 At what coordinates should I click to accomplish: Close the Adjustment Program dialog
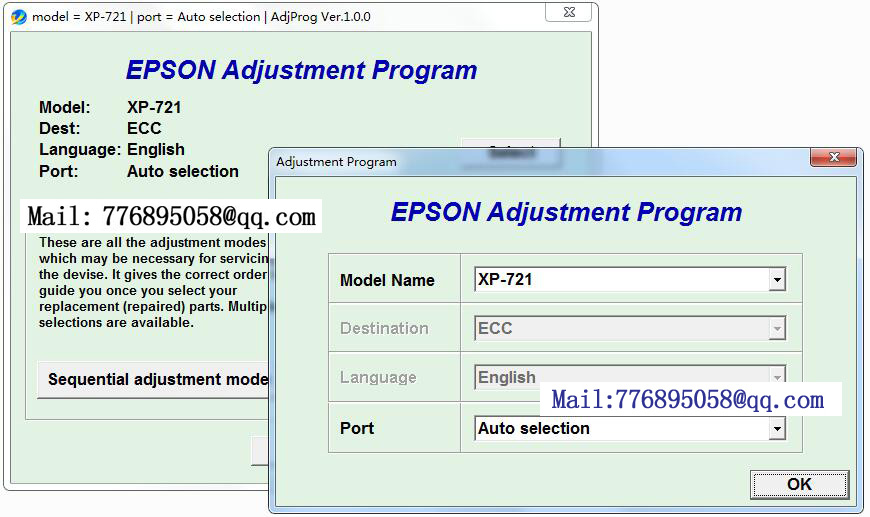pyautogui.click(x=834, y=157)
